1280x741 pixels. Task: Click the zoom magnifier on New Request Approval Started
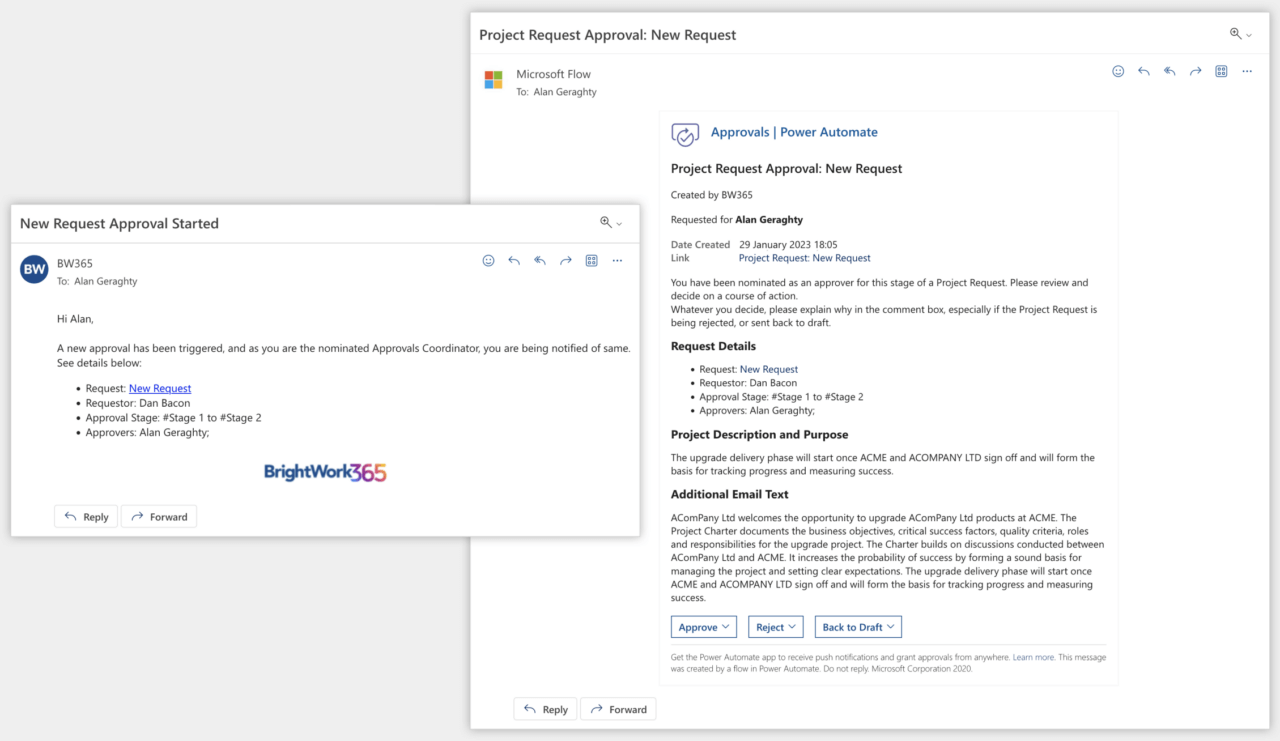(x=605, y=223)
